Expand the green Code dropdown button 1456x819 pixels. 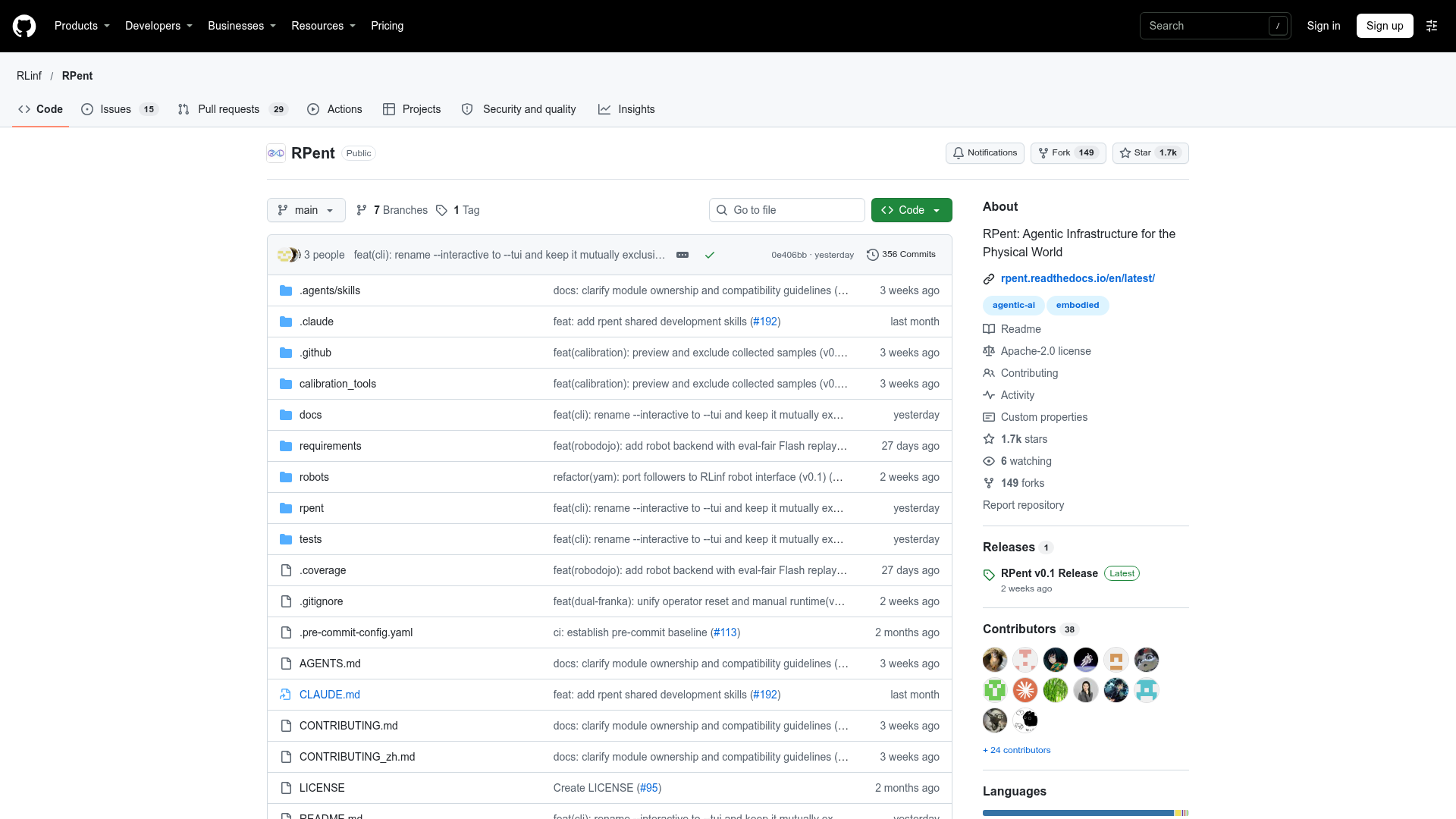tap(912, 210)
